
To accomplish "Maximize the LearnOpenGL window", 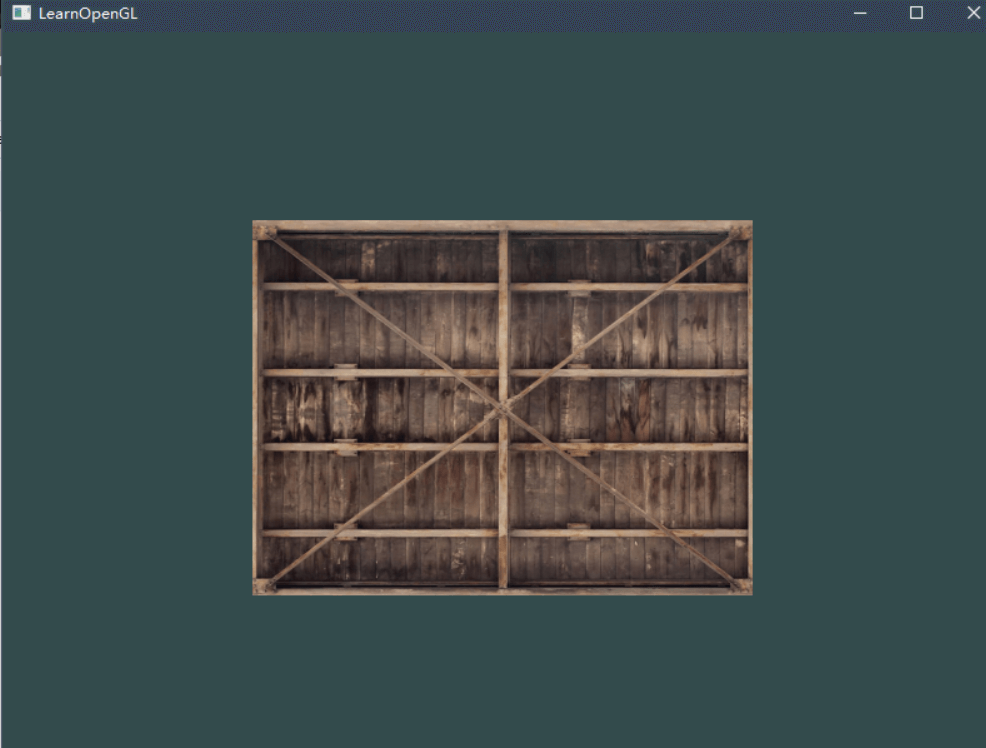I will coord(916,13).
